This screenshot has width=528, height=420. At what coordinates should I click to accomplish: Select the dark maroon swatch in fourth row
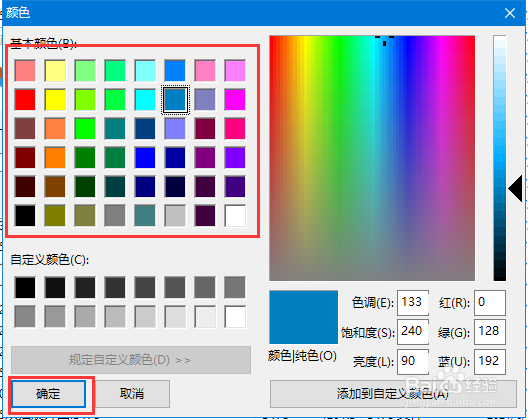pyautogui.click(x=25, y=158)
